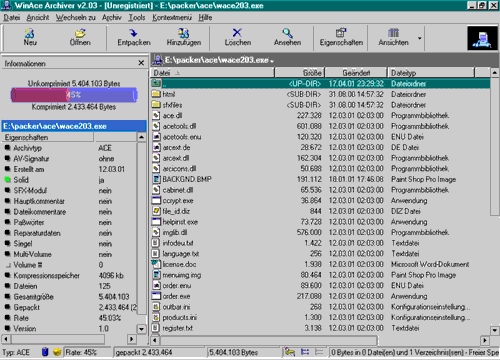This screenshot has height=360, width=500.
Task: Sort by the Datei column header
Action: click(212, 72)
